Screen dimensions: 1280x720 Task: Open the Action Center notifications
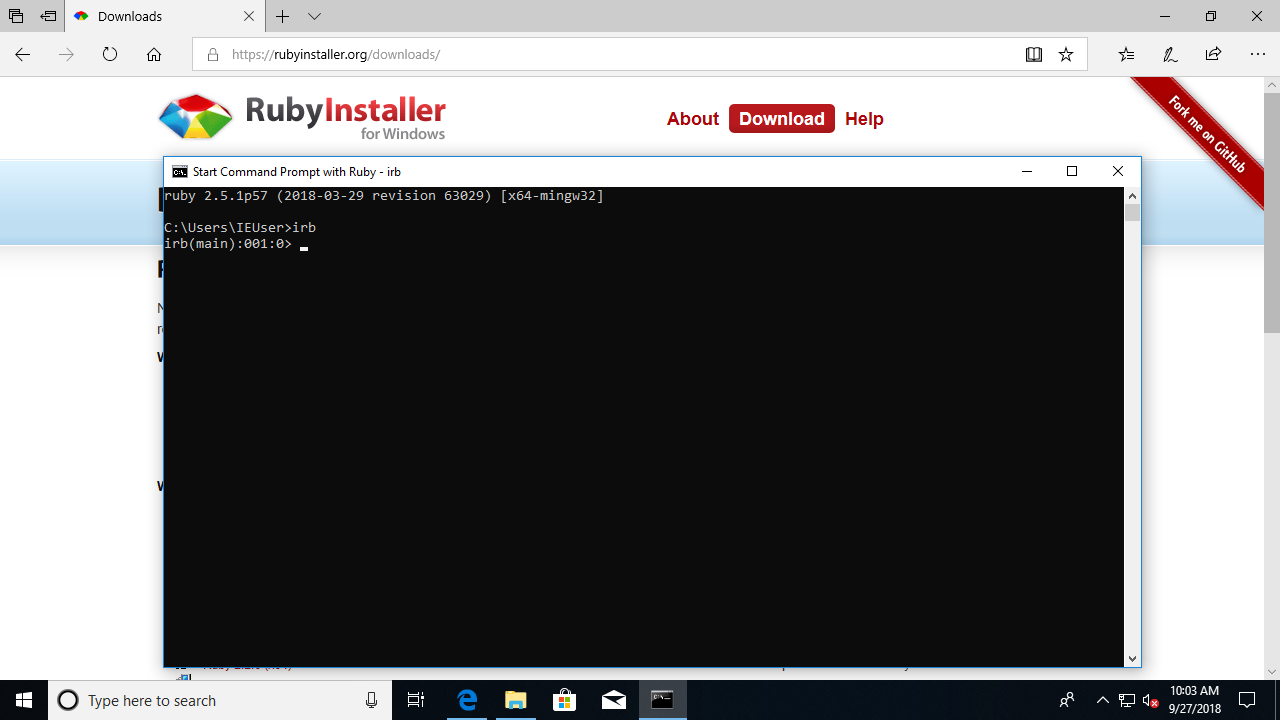(1247, 700)
